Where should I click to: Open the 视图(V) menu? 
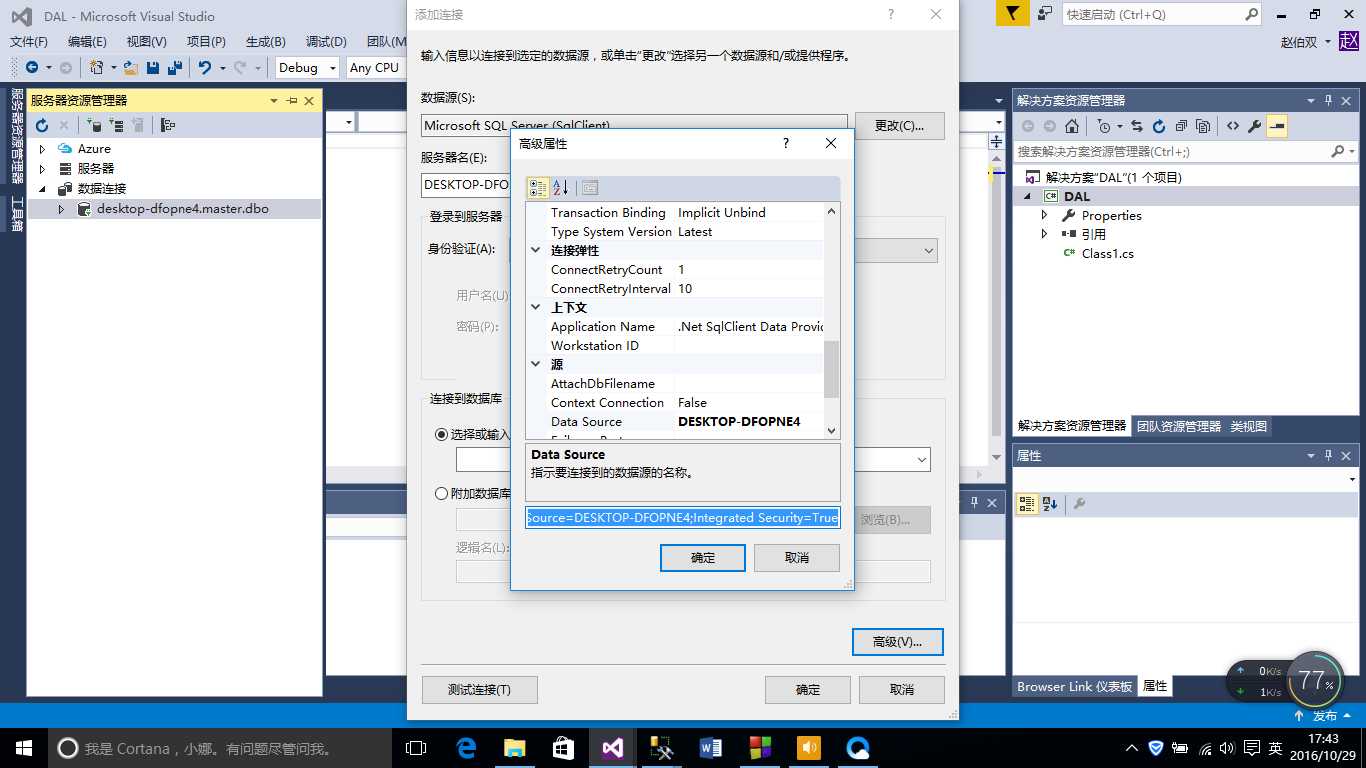tap(147, 41)
